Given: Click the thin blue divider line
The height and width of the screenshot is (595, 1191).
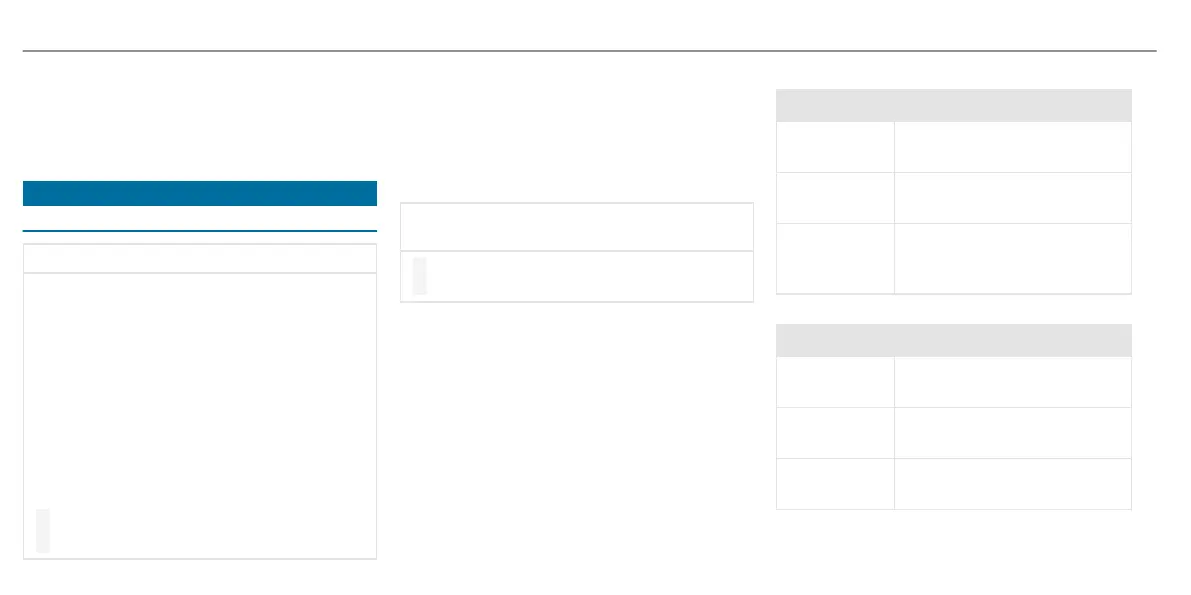Looking at the screenshot, I should pos(200,230).
